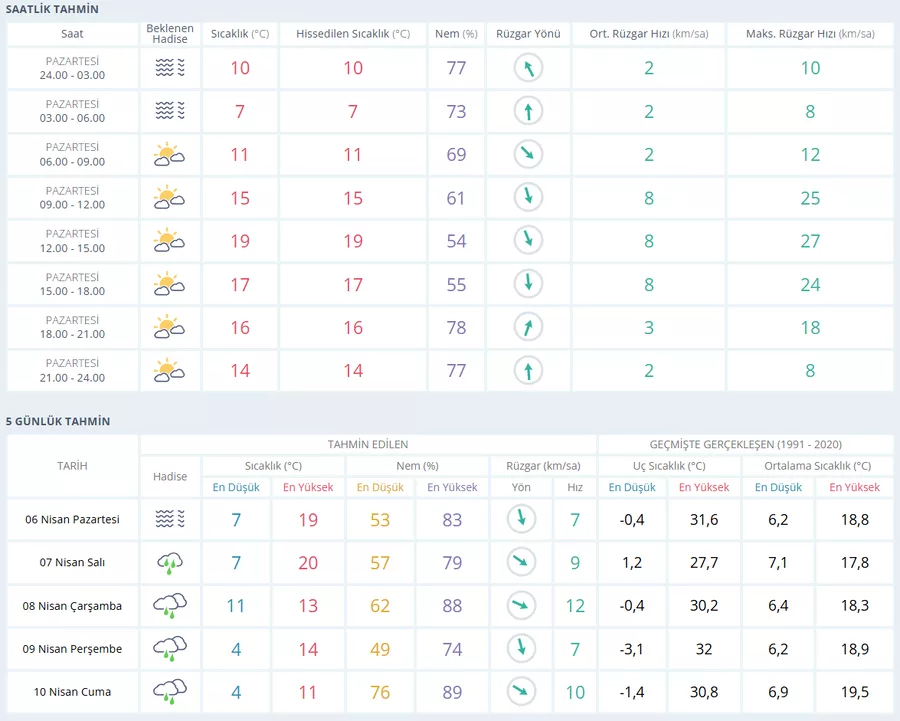The image size is (900, 721).
Task: Click the Maks. Rüzgar Hızı column header
Action: (810, 34)
